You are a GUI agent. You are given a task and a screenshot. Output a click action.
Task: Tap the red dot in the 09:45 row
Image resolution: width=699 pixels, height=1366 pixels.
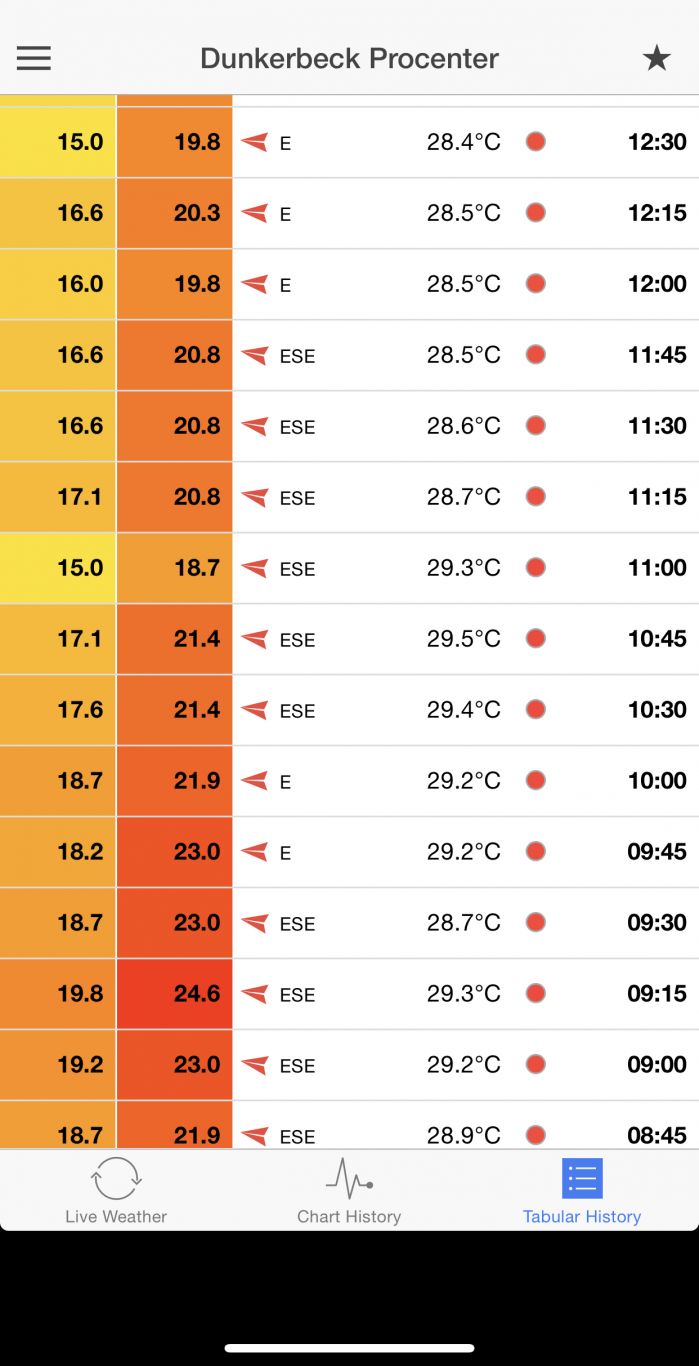pos(536,852)
